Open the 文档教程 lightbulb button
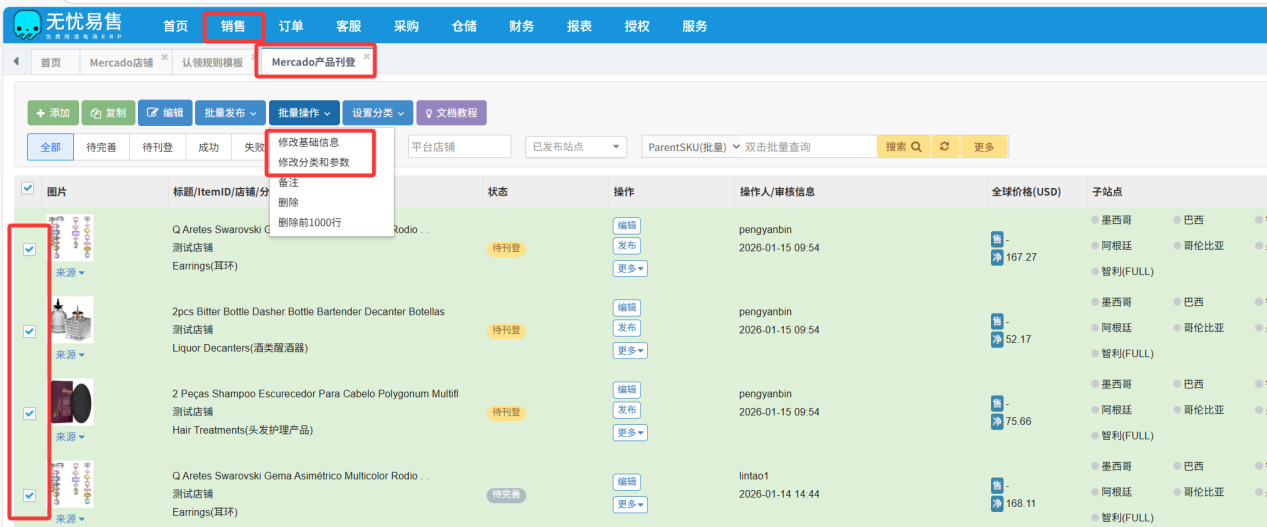 (451, 113)
